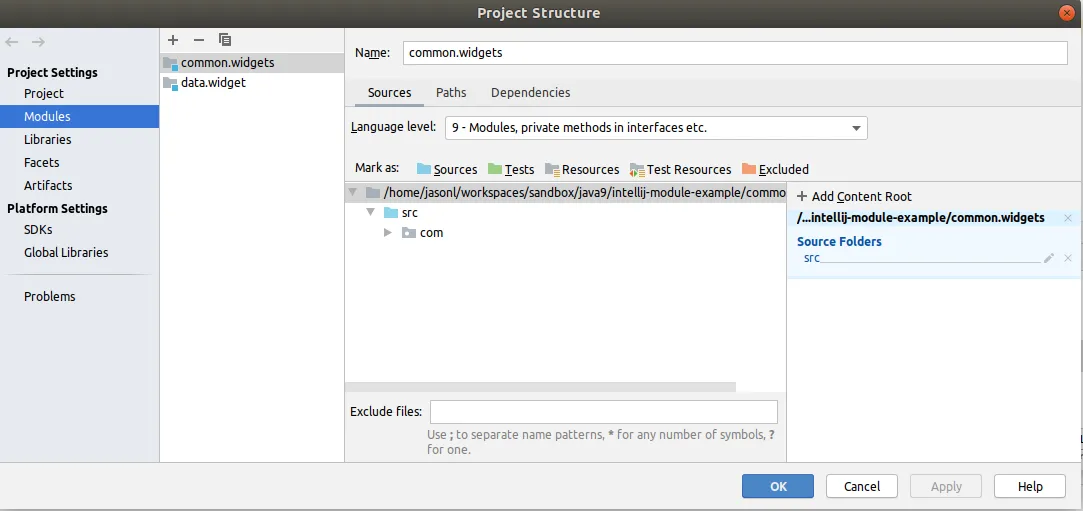Mark folder as Excluded
This screenshot has width=1083, height=511.
click(x=775, y=169)
